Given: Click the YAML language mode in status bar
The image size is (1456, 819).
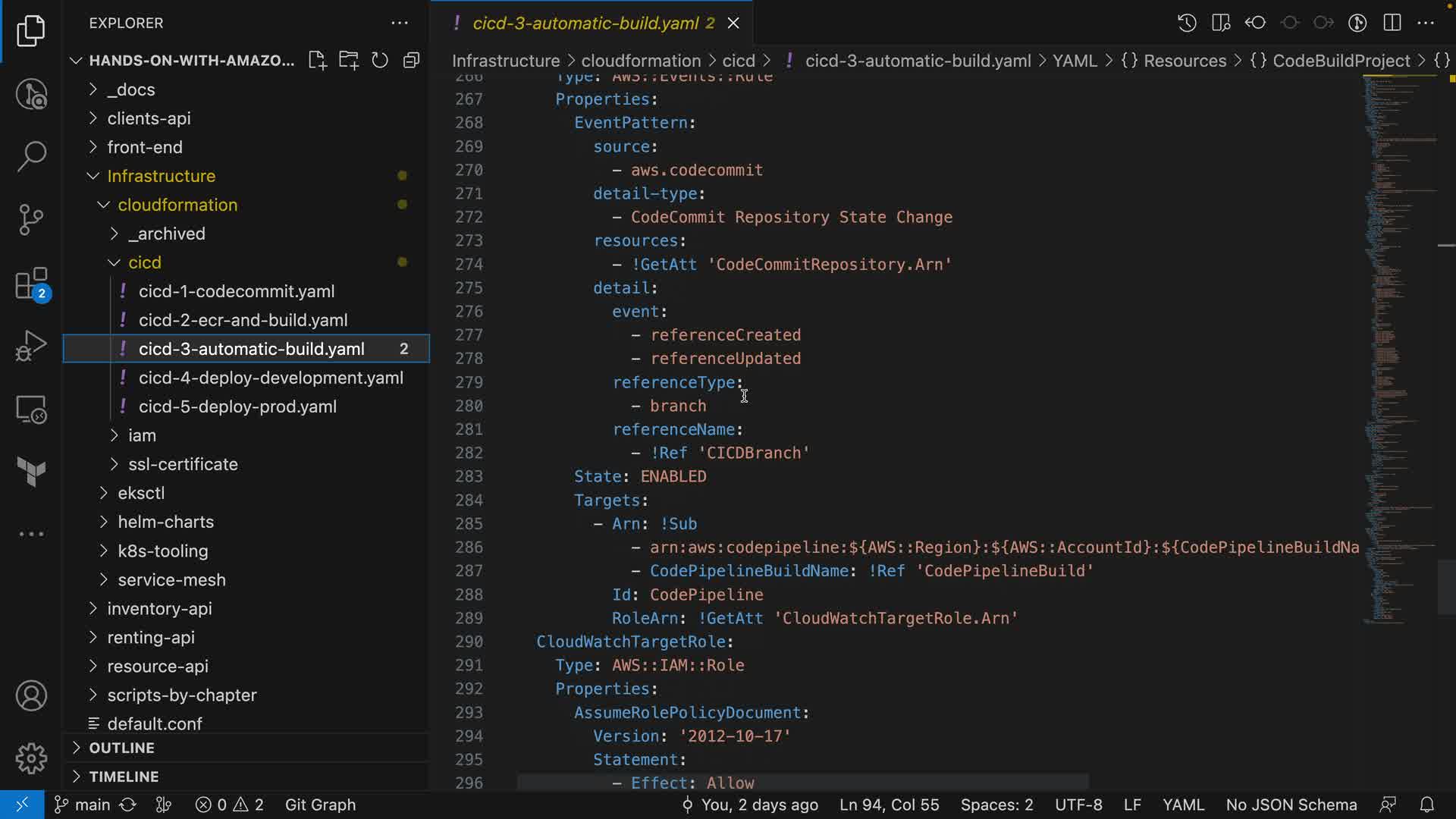Looking at the screenshot, I should click(1183, 805).
